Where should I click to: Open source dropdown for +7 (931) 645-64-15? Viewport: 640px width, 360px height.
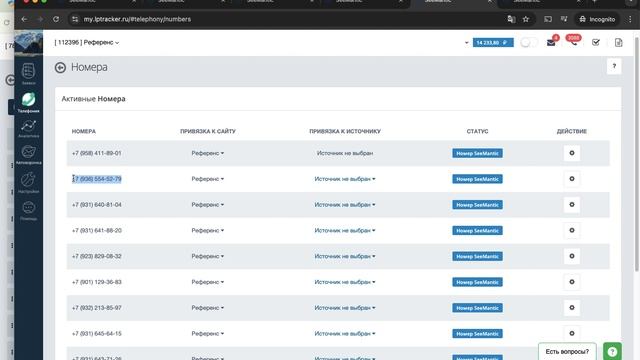[345, 333]
